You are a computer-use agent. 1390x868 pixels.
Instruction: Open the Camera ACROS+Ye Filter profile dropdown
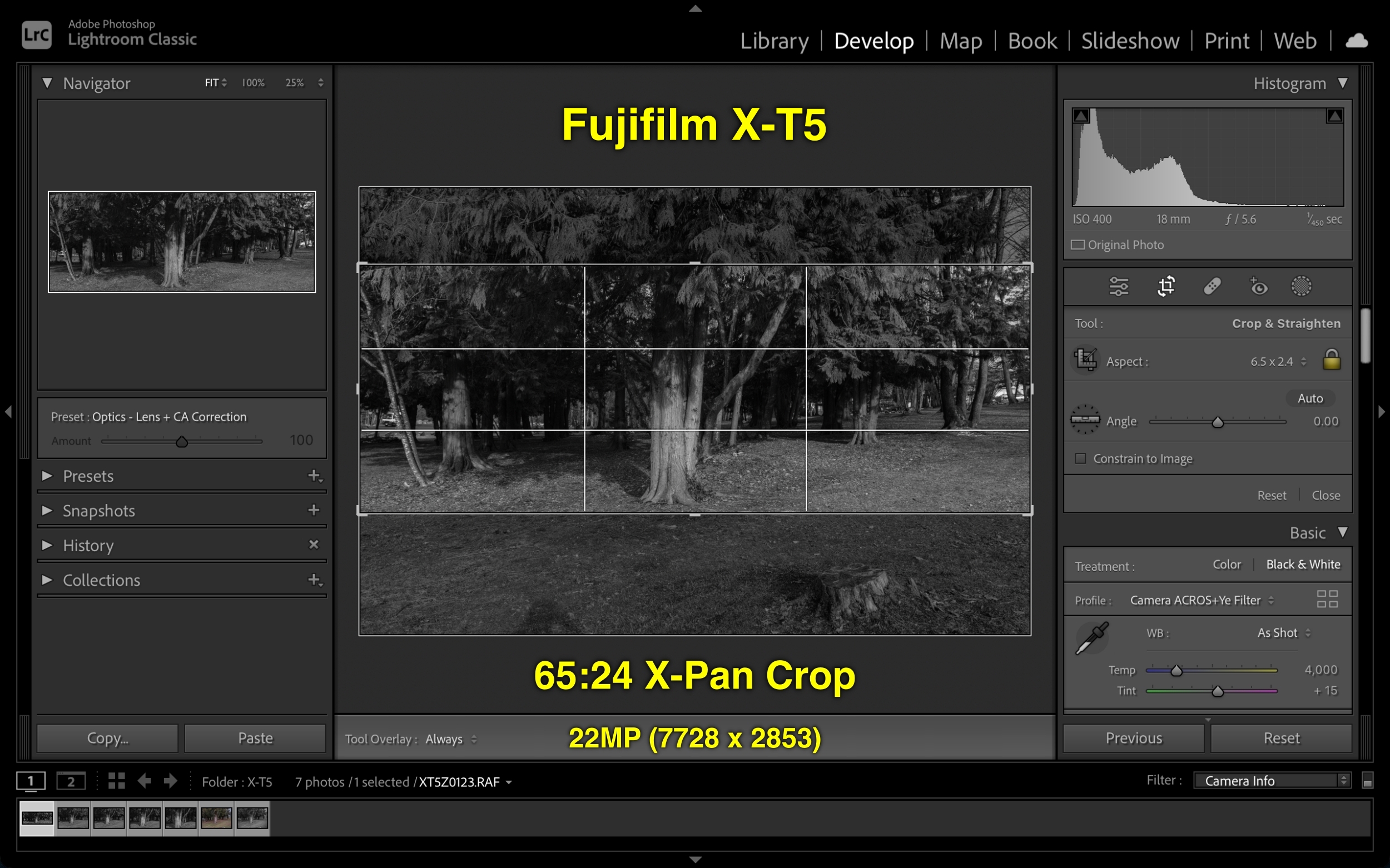[1202, 600]
